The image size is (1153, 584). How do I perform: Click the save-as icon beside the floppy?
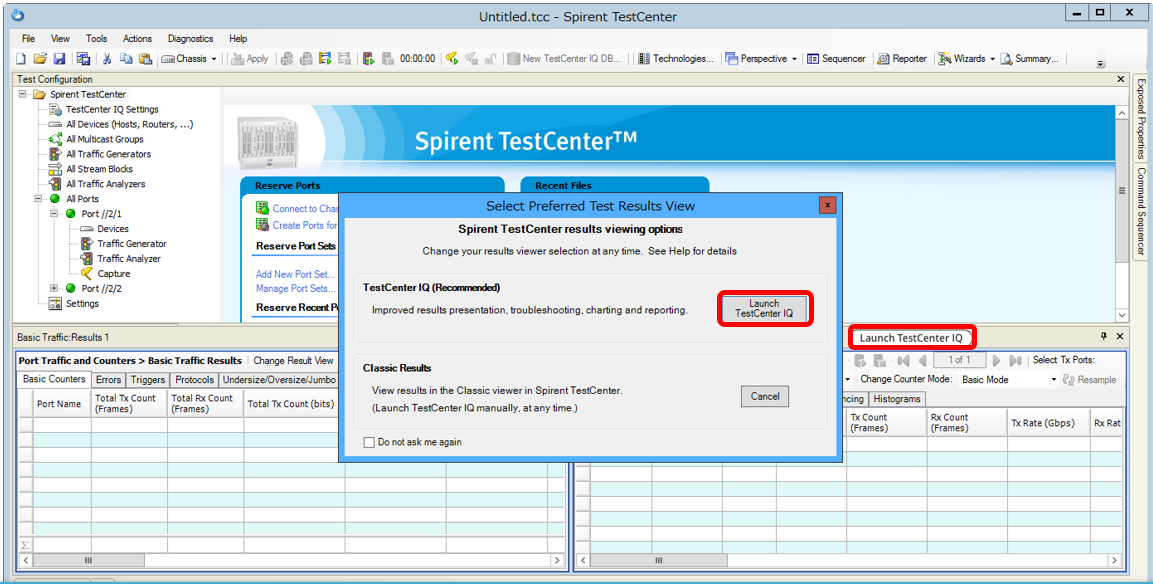[83, 59]
